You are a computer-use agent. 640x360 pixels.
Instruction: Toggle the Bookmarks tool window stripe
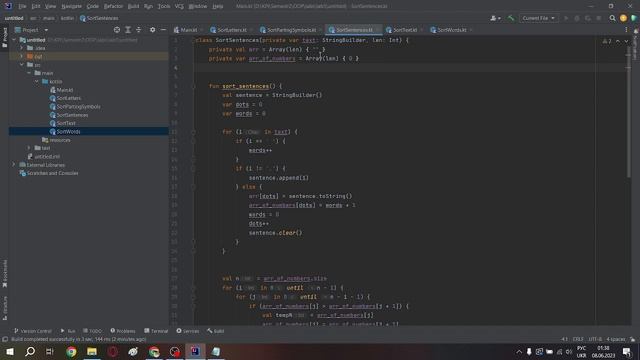(x=5, y=273)
